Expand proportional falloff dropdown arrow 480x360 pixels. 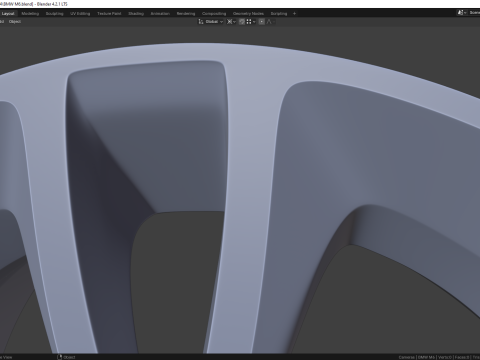tap(274, 22)
